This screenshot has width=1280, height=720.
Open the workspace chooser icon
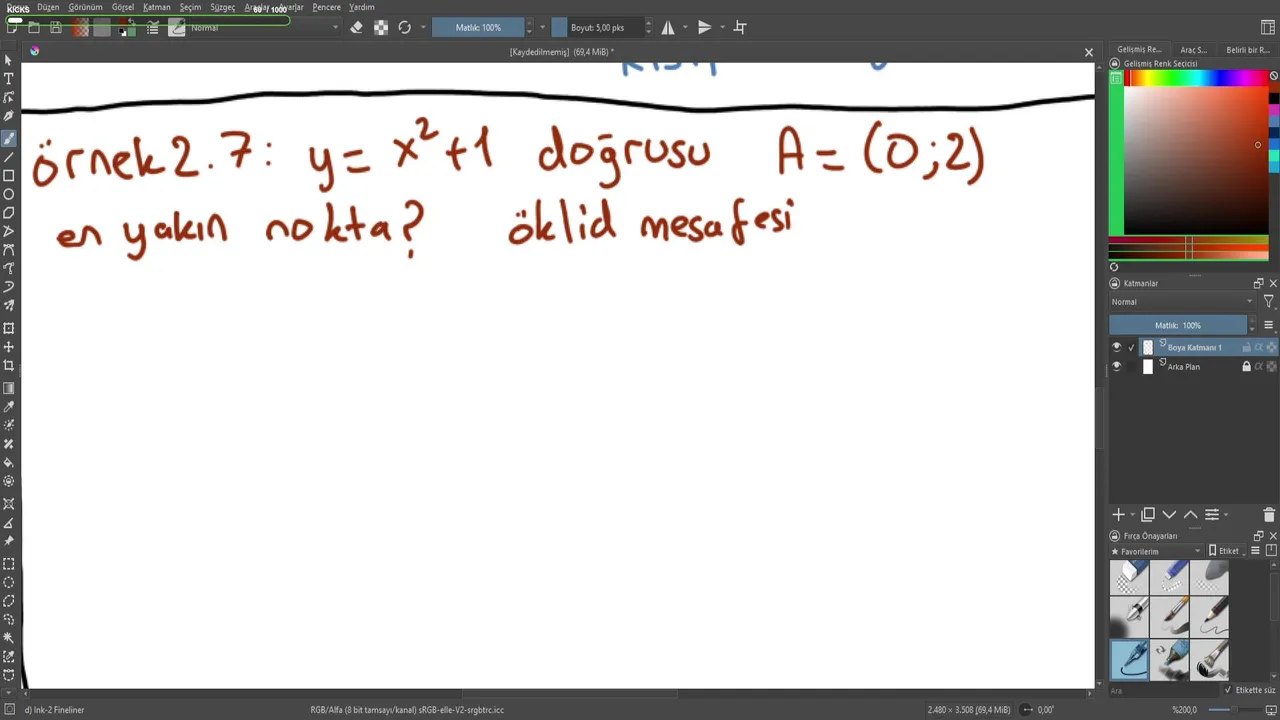point(1268,28)
